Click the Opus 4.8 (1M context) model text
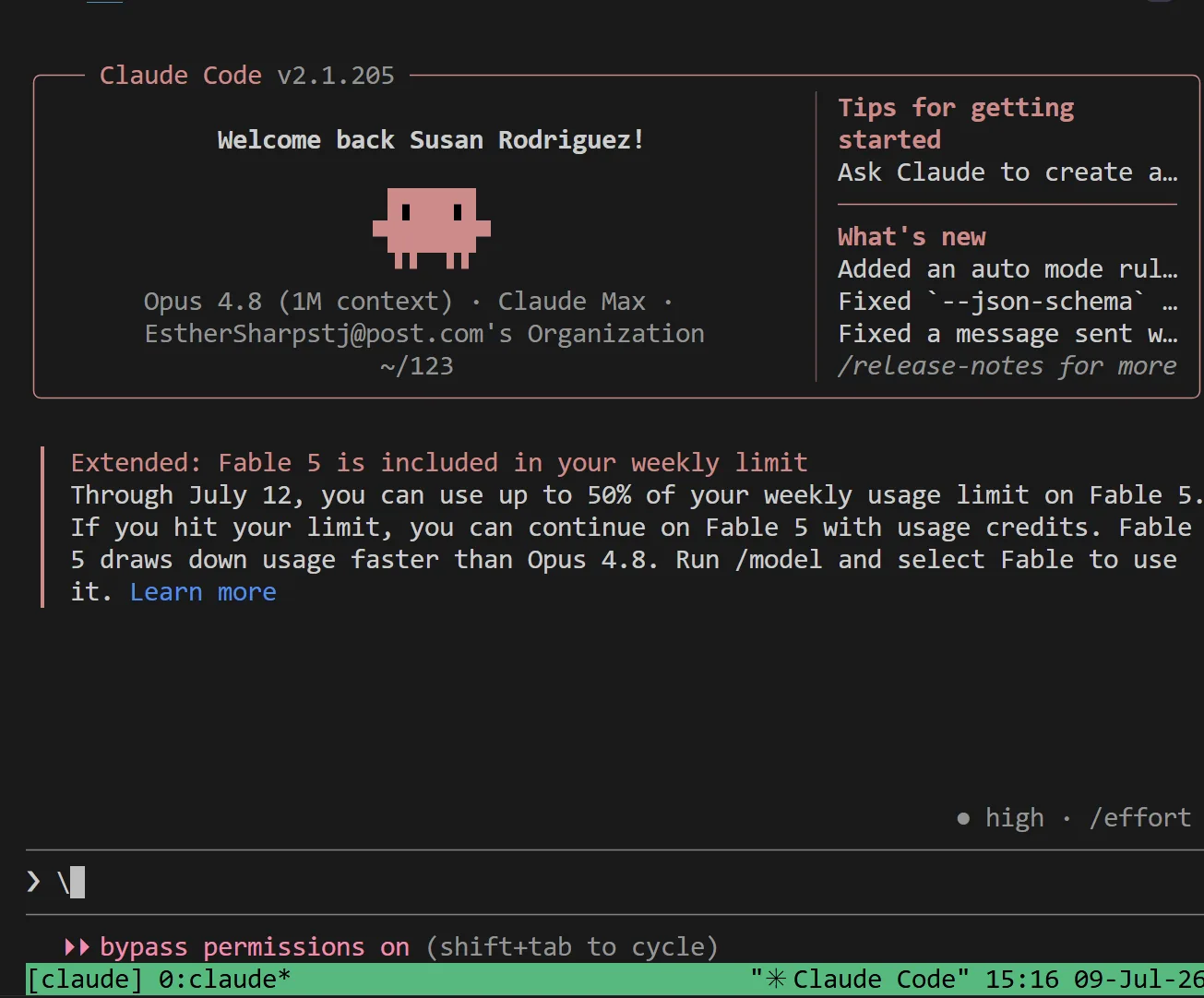This screenshot has width=1204, height=998. [298, 302]
